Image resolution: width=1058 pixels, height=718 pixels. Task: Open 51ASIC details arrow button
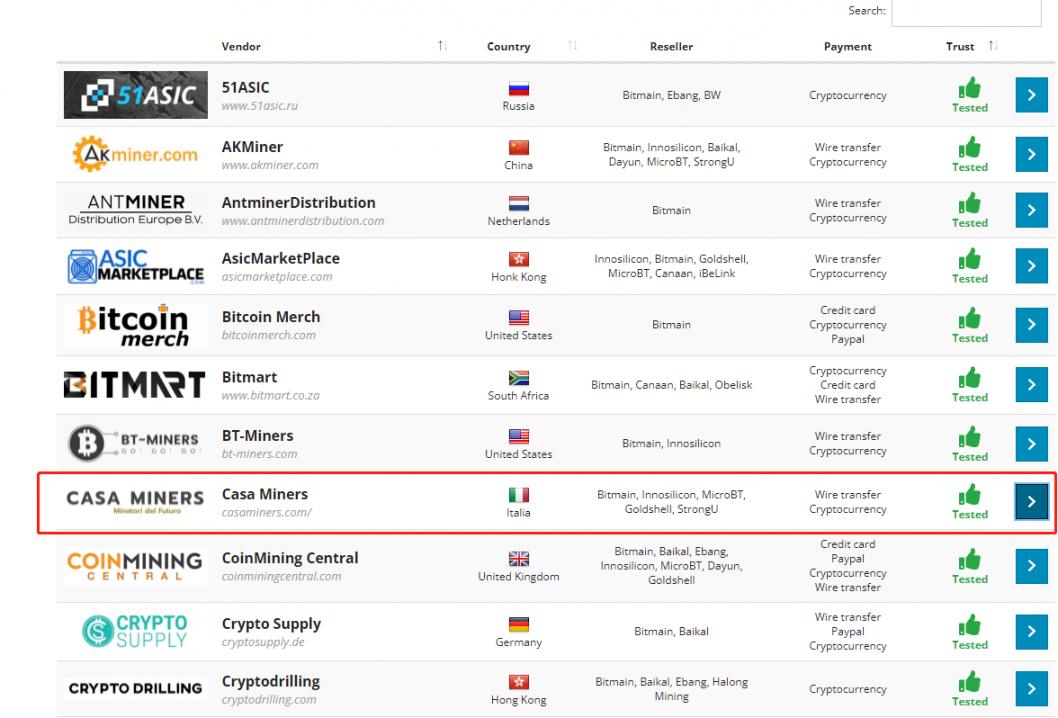(x=1031, y=96)
